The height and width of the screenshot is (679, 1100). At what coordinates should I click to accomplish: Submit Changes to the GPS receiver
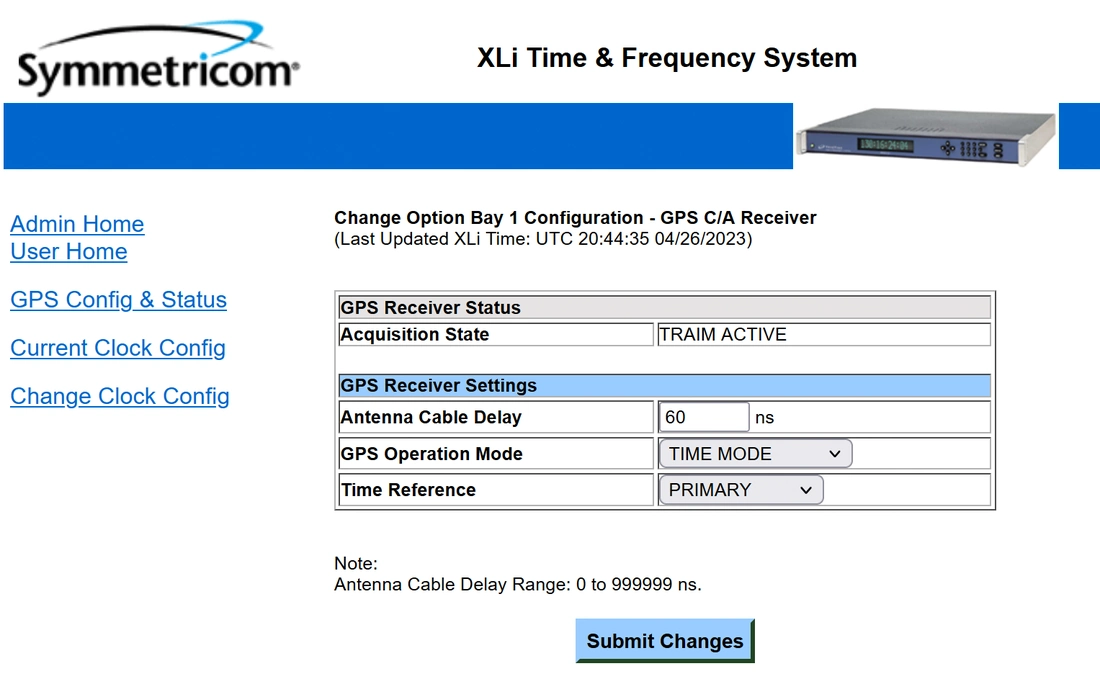coord(665,640)
